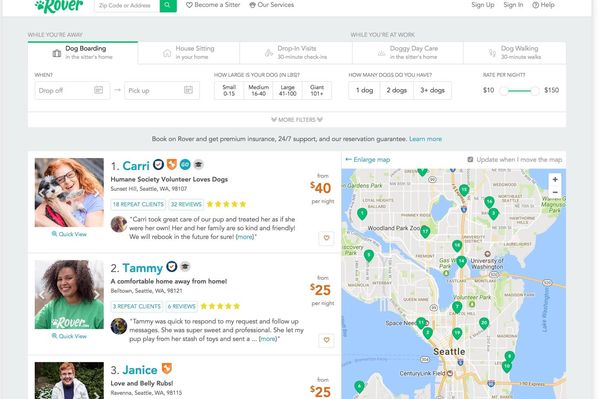Viewport: 600px width, 399px height.
Task: Click the Enlarge map link
Action: tap(368, 160)
